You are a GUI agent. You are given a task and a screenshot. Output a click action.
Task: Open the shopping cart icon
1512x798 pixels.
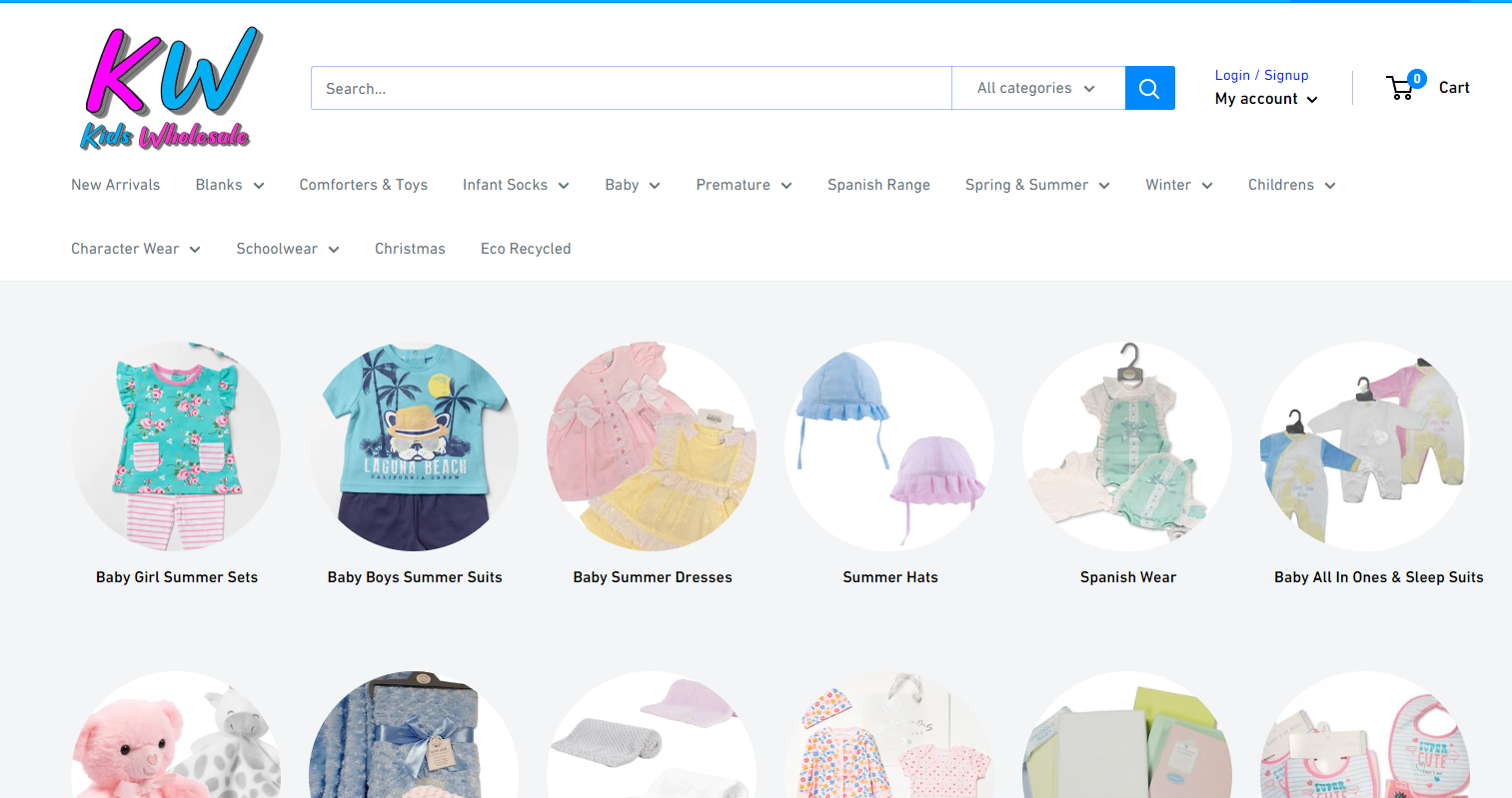[1406, 86]
